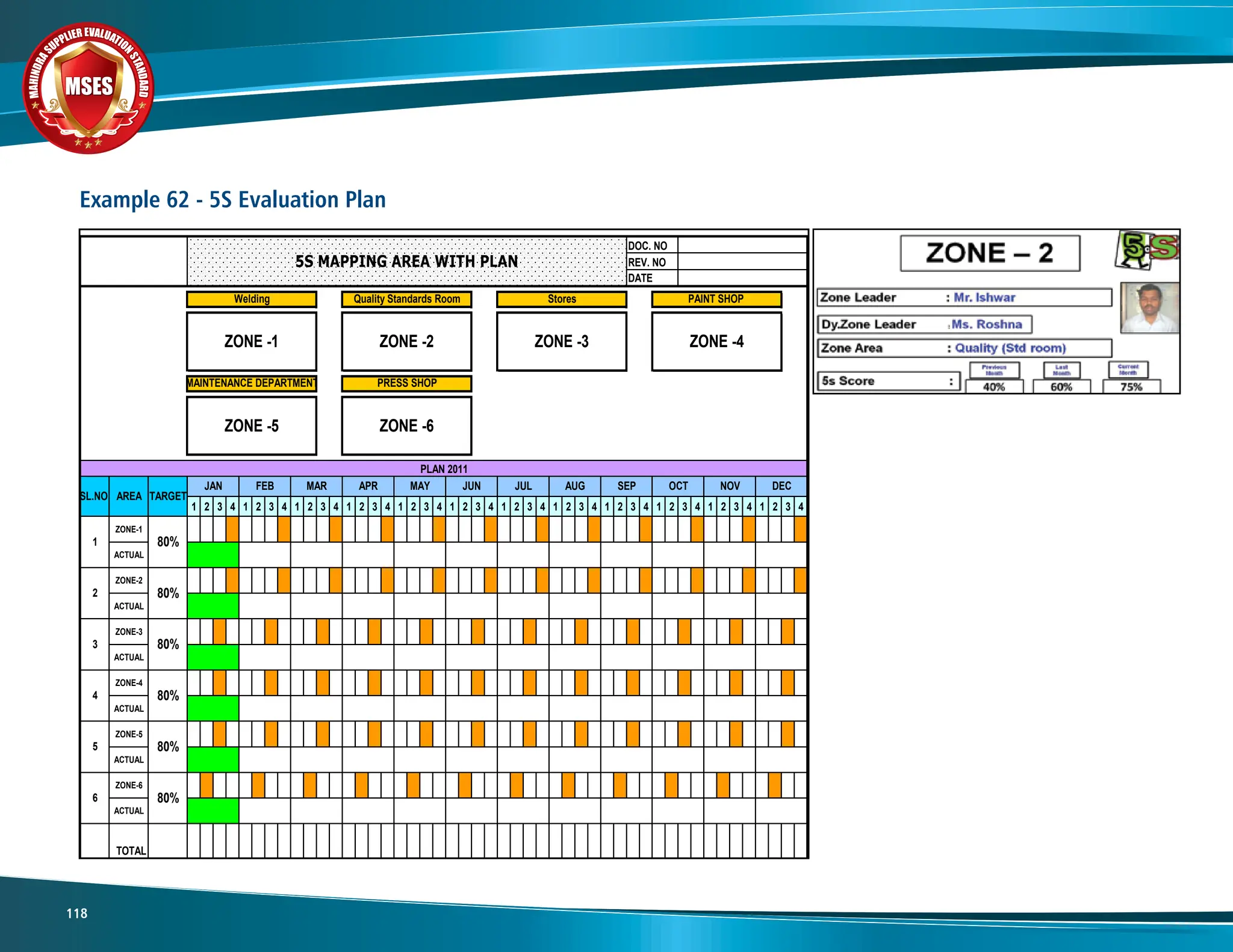Click the PLAN 2011 header bar
This screenshot has height=952, width=1233.
tap(444, 469)
